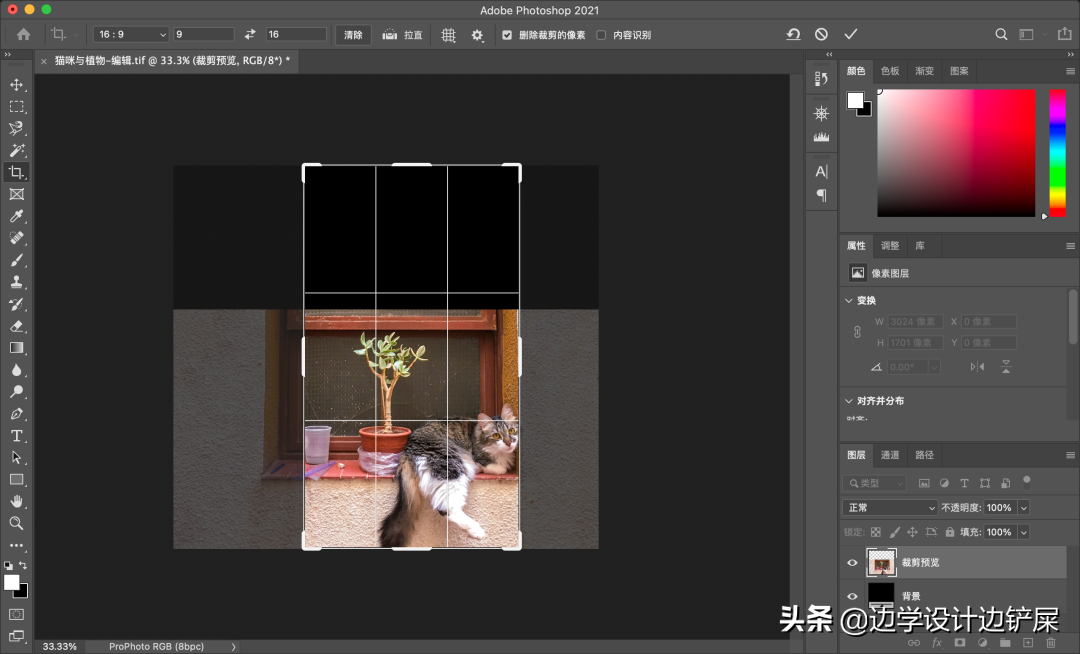The height and width of the screenshot is (654, 1080).
Task: Go to the Home screen
Action: (23, 34)
